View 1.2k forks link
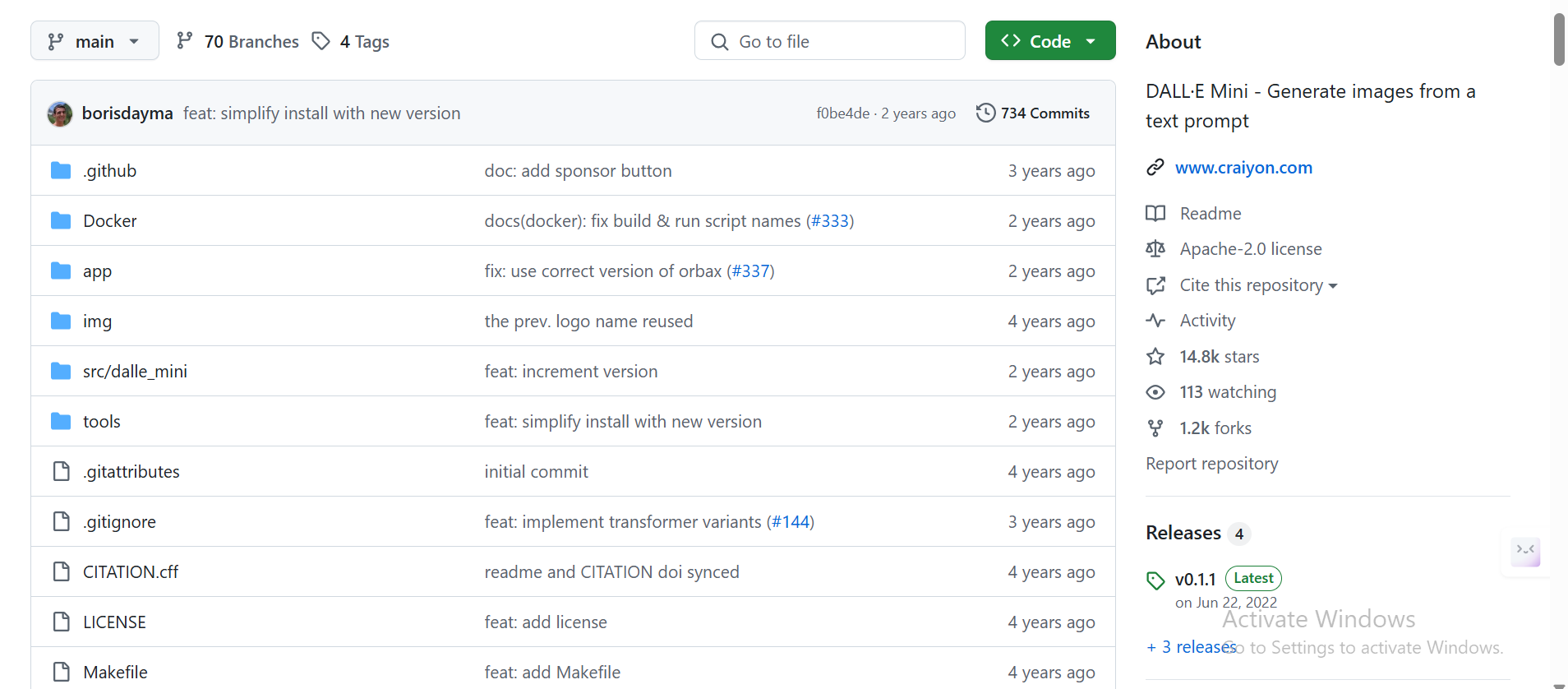 (x=1215, y=428)
